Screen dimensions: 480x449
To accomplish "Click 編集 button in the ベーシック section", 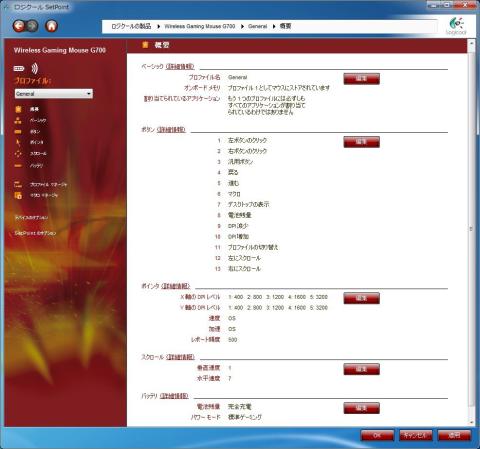I will (362, 79).
